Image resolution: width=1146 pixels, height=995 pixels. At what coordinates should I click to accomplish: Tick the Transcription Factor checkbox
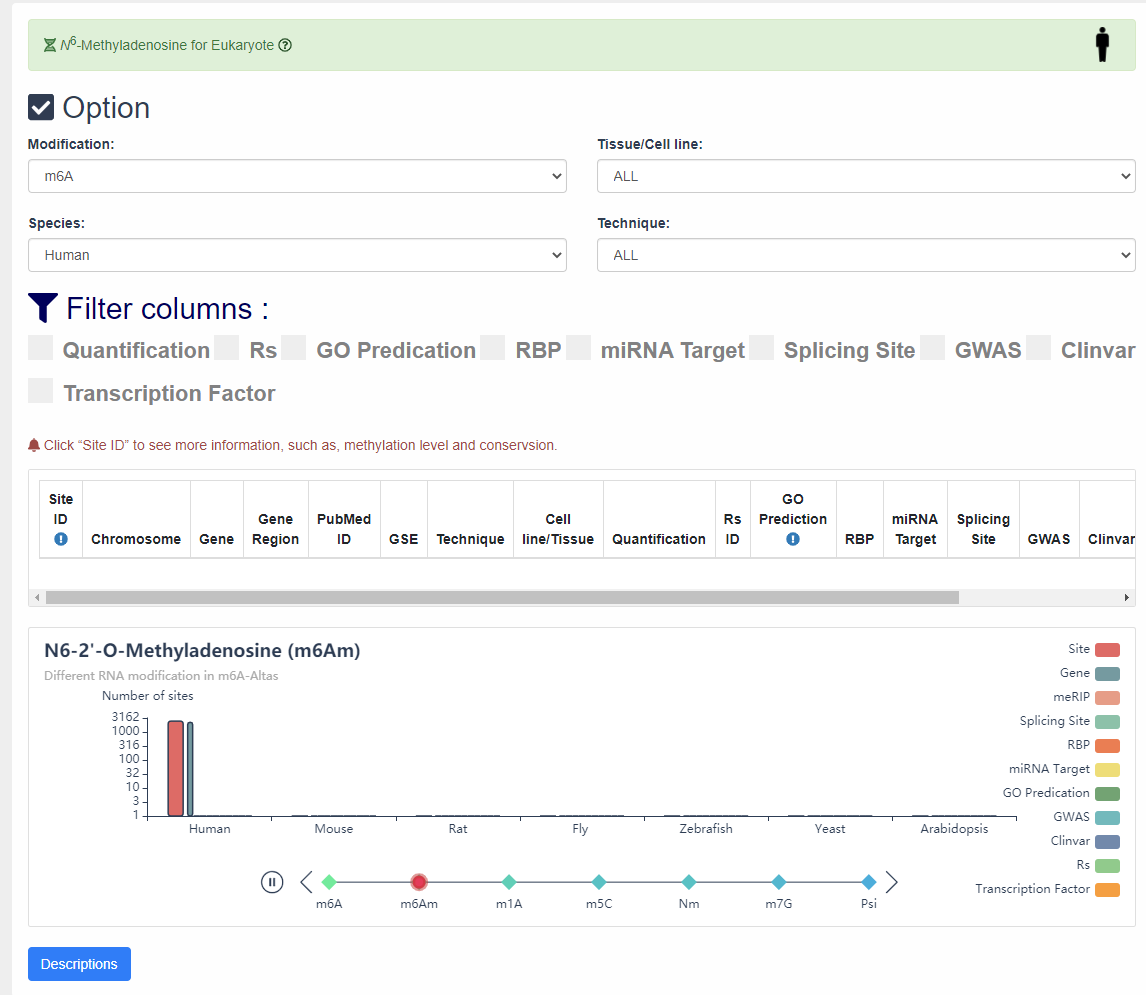click(41, 391)
